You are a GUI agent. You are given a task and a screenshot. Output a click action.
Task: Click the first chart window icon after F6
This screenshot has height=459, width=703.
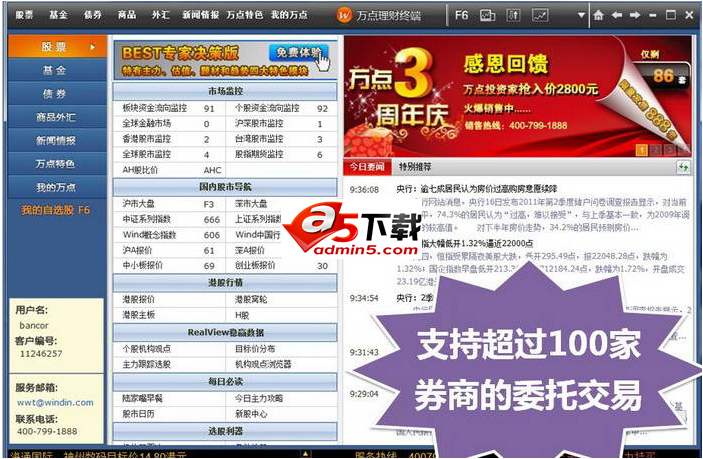pos(487,15)
